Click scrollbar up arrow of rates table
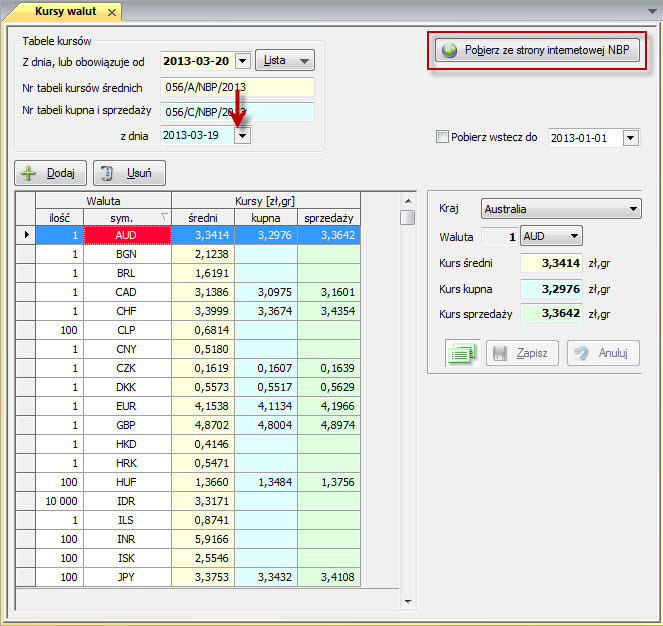Screen dimensions: 663x626 [408, 201]
